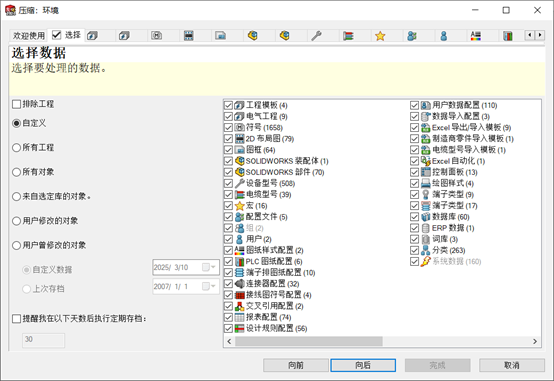
Task: Uncheck the 电缆型号 (39) checkbox
Action: 228,194
